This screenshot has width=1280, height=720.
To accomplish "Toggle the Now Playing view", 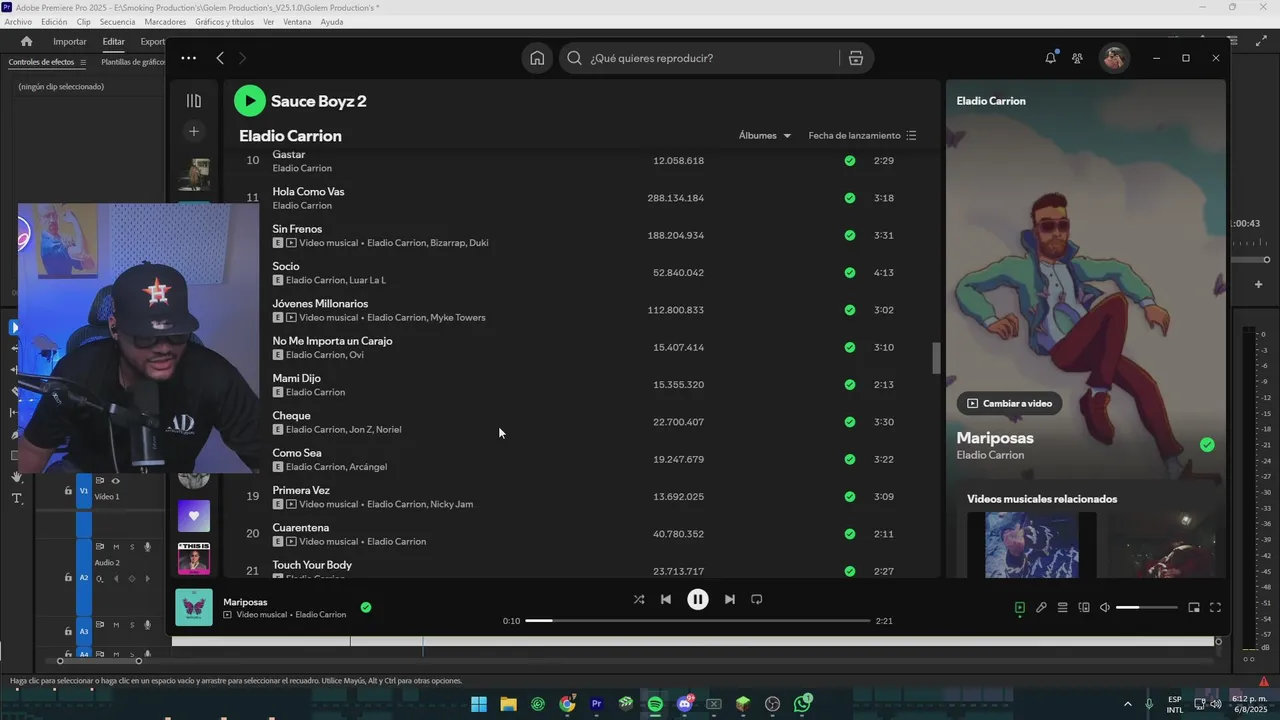I will click(1020, 607).
